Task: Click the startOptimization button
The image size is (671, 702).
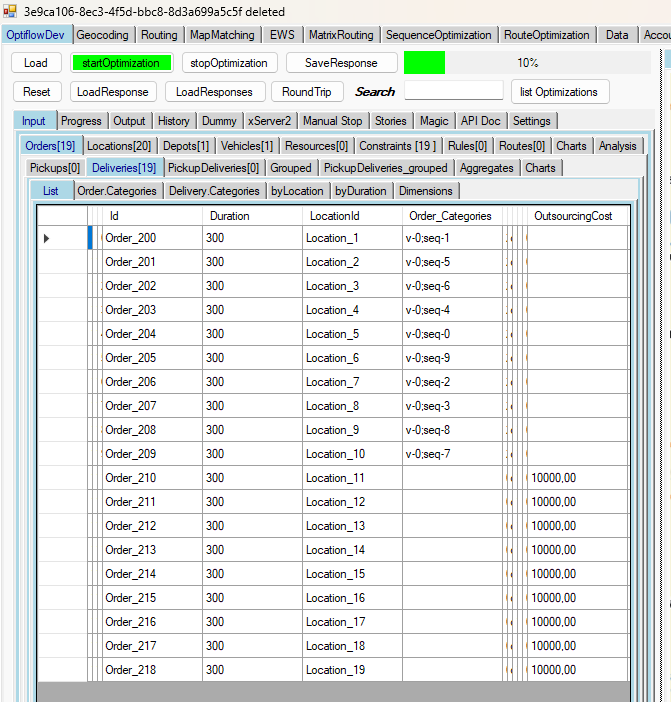Action: [x=121, y=63]
